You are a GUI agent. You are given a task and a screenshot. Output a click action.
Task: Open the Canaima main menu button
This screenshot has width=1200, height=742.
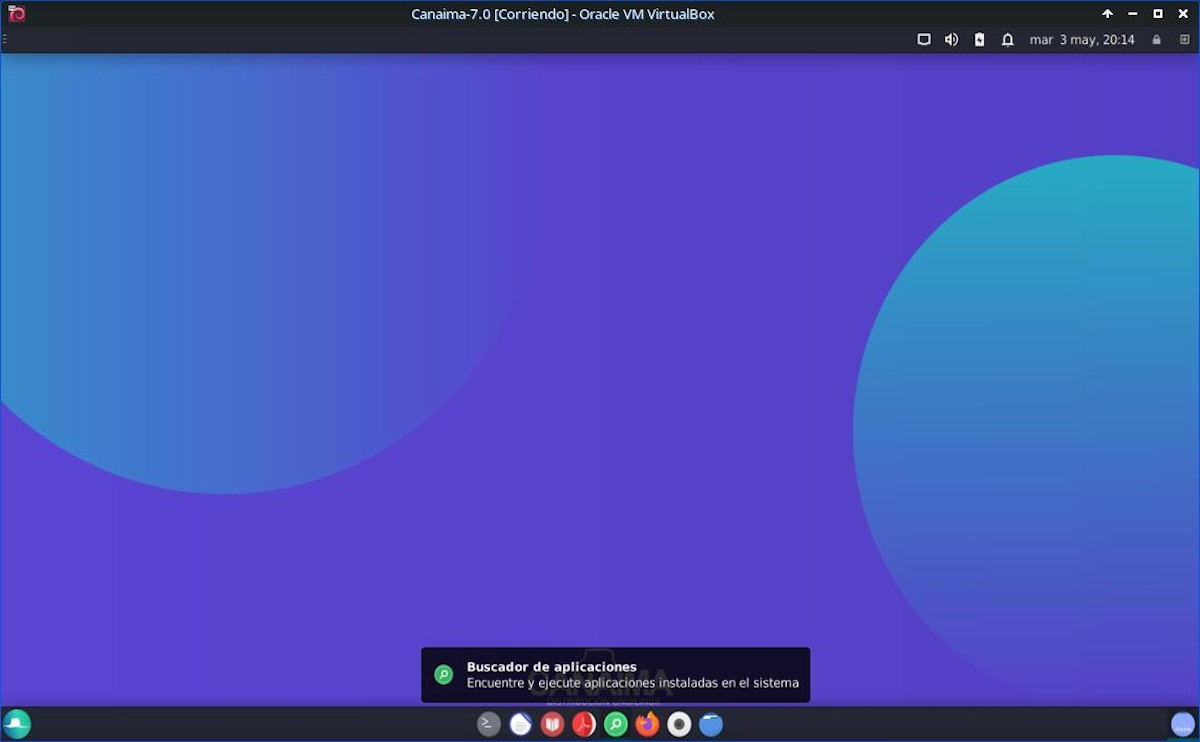click(17, 724)
